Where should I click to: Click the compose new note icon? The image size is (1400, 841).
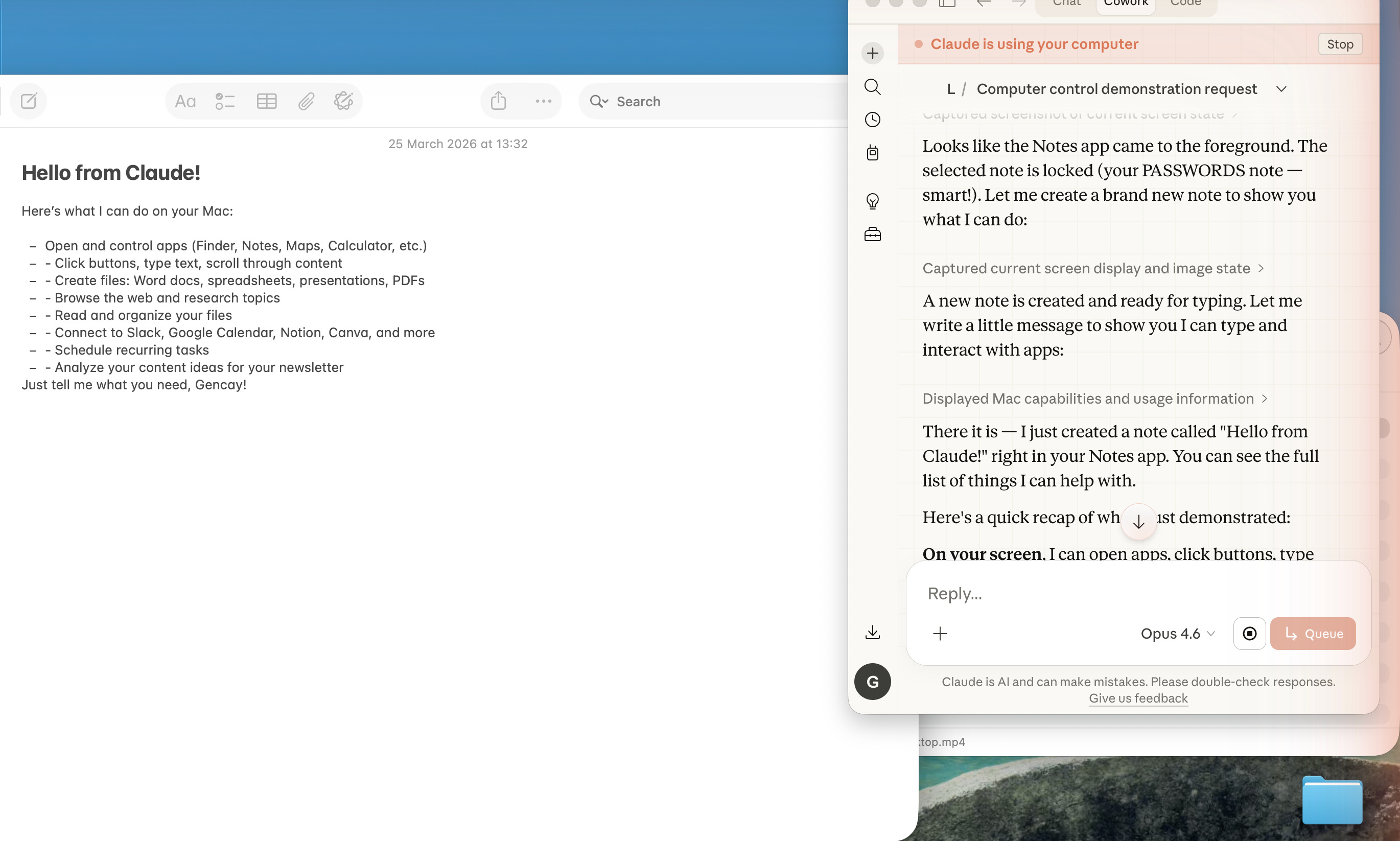tap(28, 102)
